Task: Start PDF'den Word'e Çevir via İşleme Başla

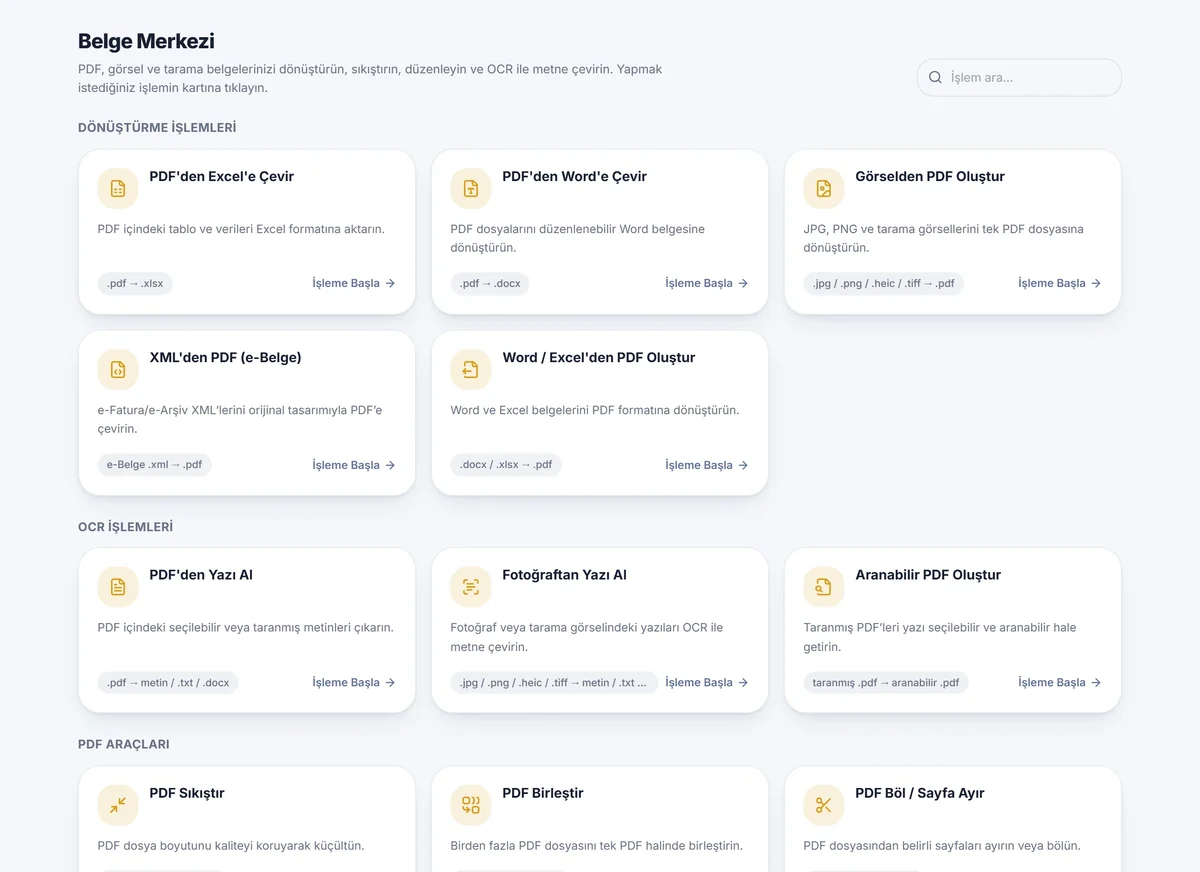Action: (x=707, y=283)
